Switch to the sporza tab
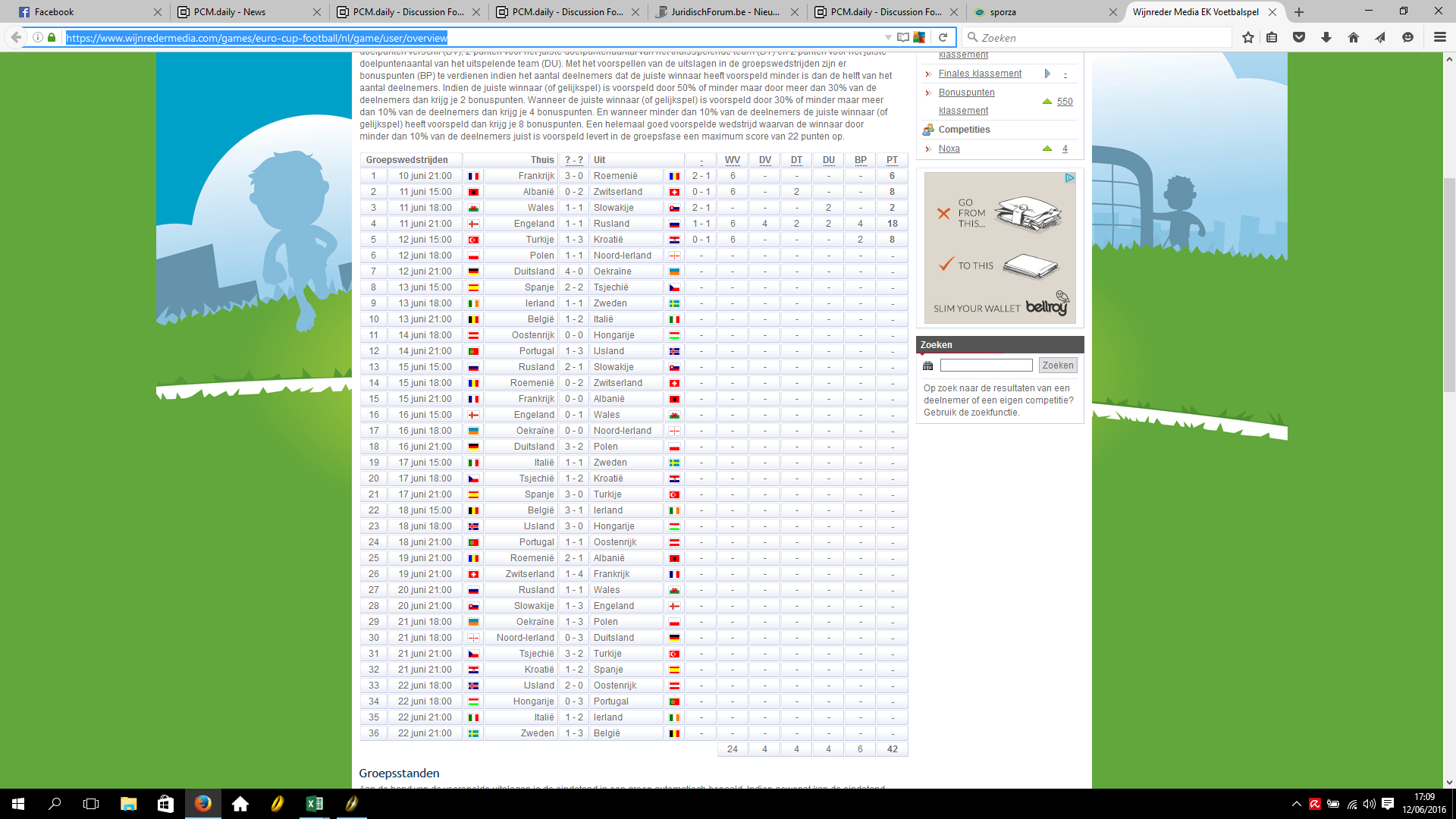This screenshot has width=1456, height=819. [1003, 12]
